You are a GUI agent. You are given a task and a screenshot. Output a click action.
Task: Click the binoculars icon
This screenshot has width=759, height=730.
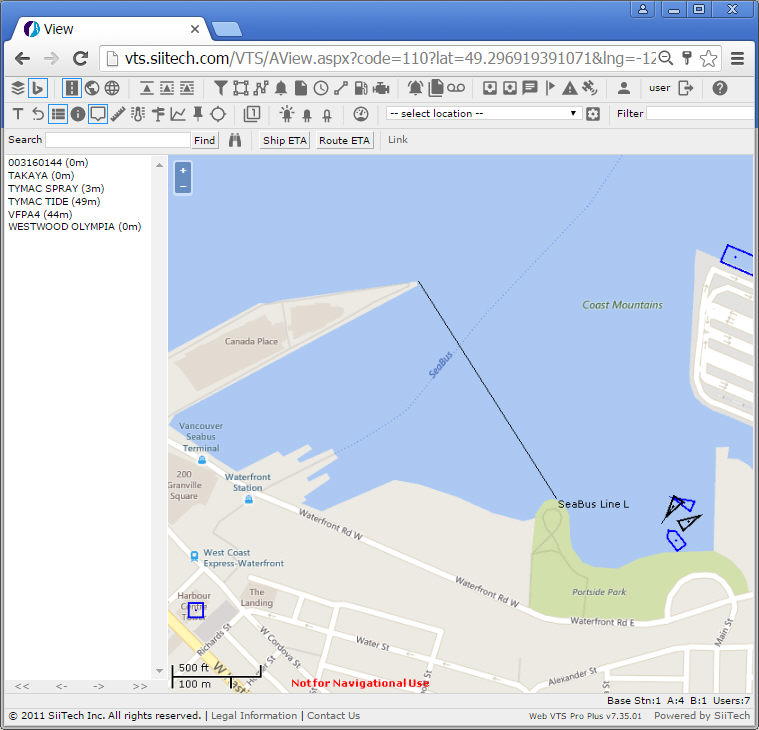[x=235, y=141]
